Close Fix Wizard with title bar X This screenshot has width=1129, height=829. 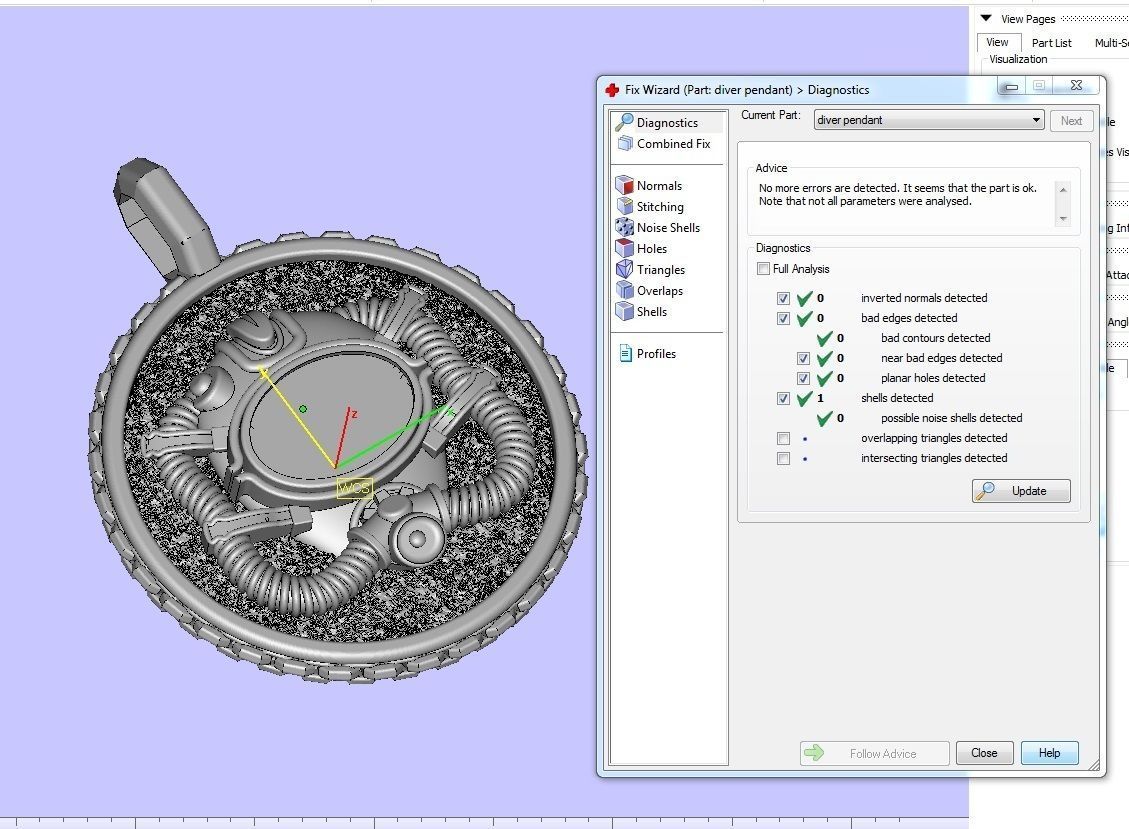(x=1076, y=86)
